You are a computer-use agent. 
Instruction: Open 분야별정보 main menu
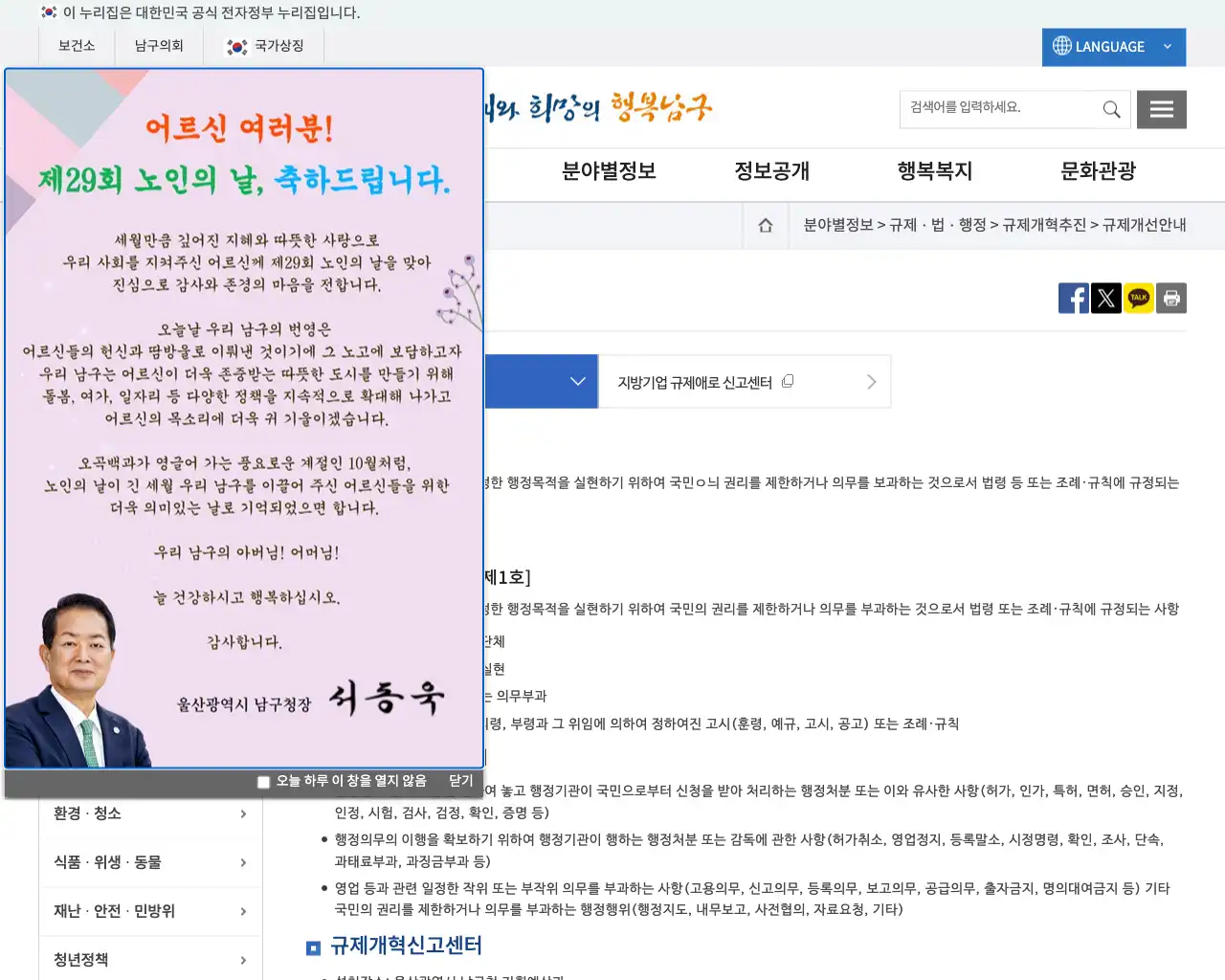tap(609, 171)
